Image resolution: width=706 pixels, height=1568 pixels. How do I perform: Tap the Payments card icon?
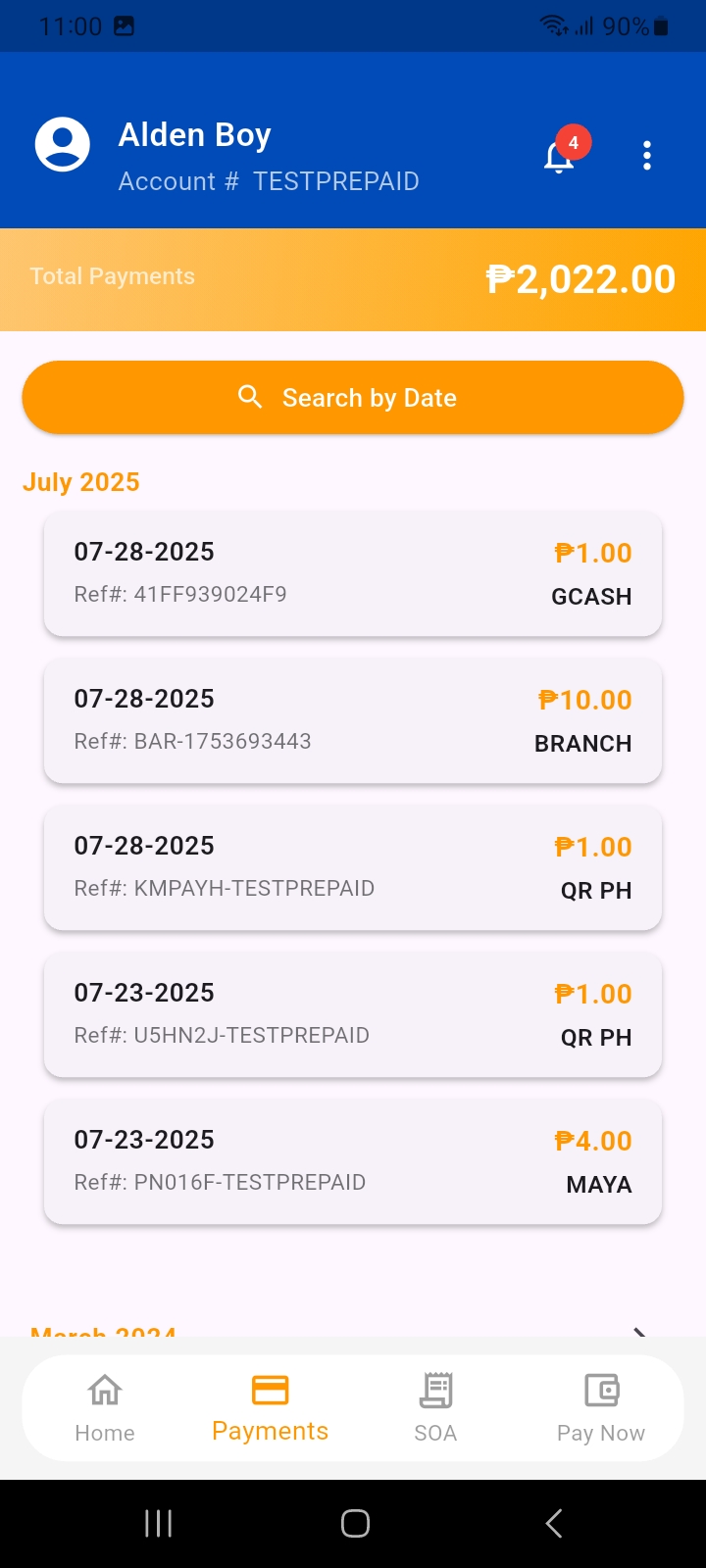(270, 1390)
